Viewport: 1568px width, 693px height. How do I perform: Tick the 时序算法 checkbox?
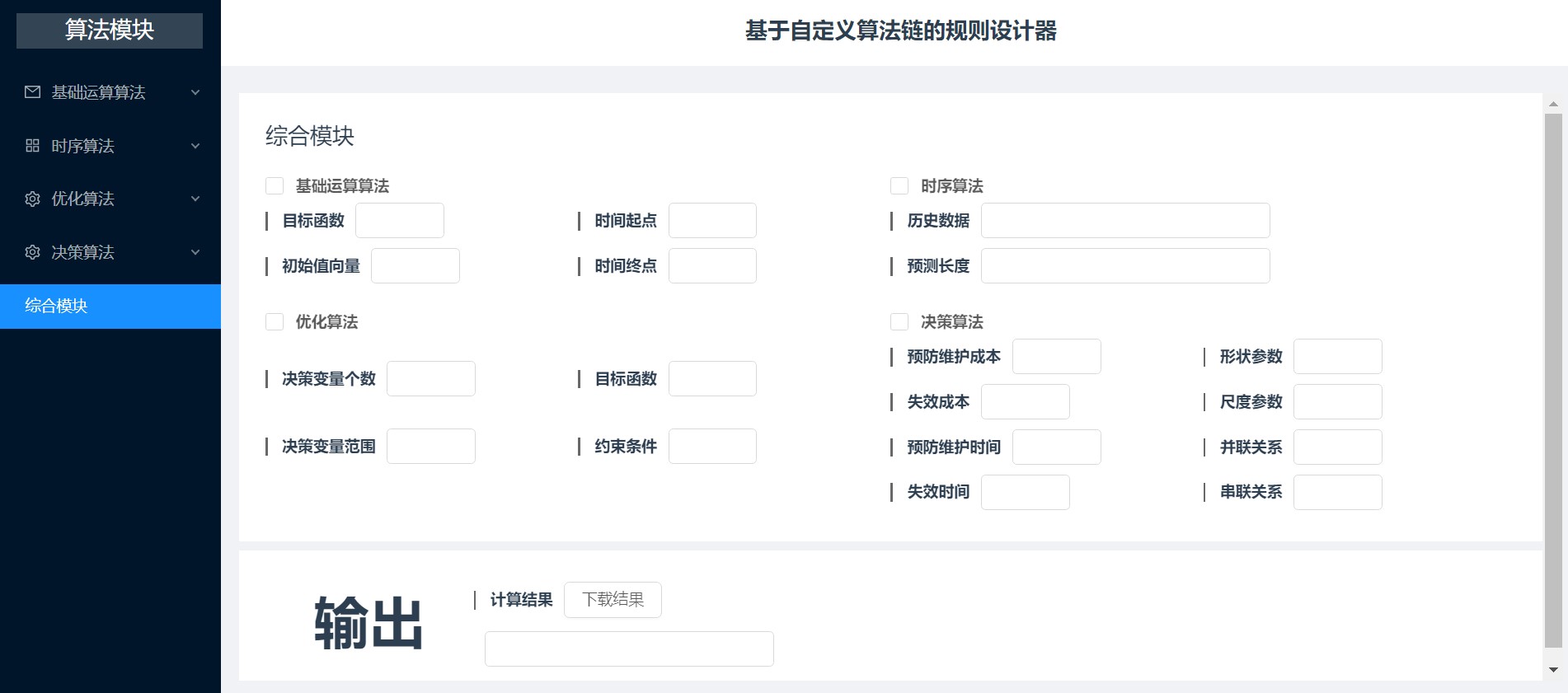click(899, 186)
